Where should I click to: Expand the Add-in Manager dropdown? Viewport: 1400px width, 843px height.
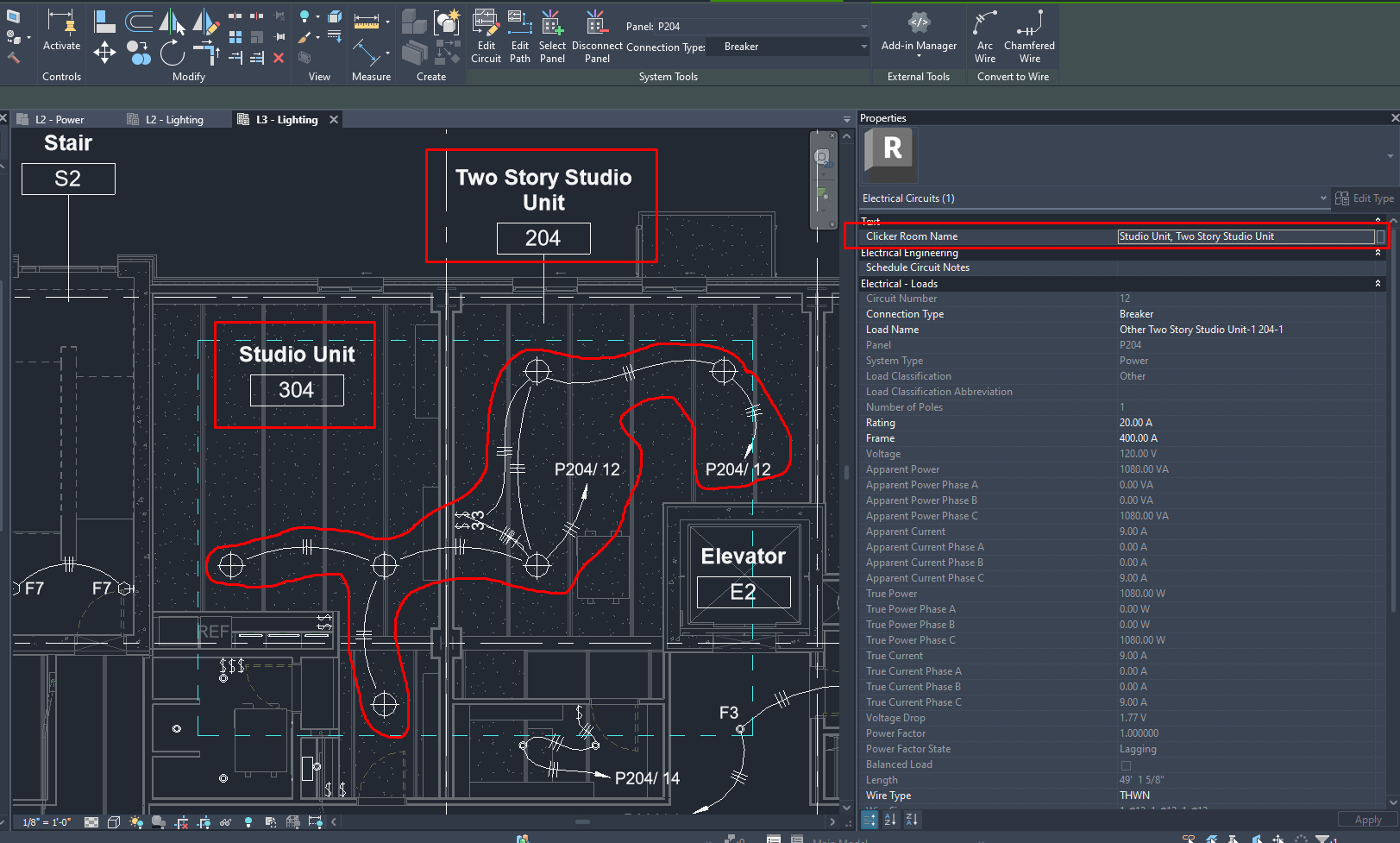click(x=919, y=57)
